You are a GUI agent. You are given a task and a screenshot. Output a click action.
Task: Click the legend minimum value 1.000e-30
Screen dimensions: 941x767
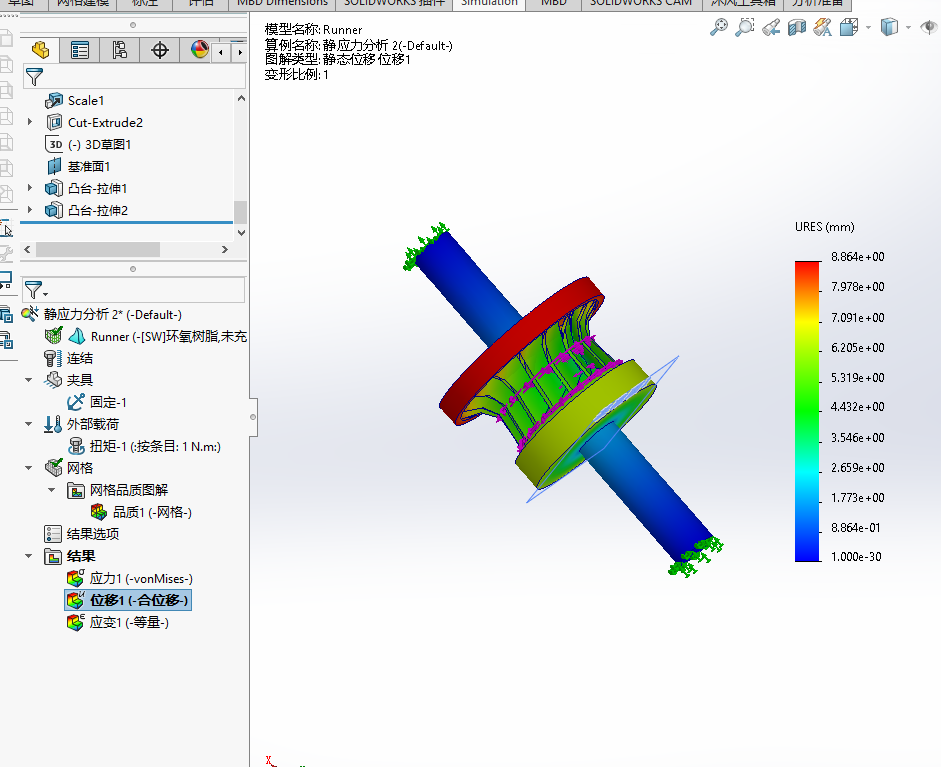pos(856,557)
